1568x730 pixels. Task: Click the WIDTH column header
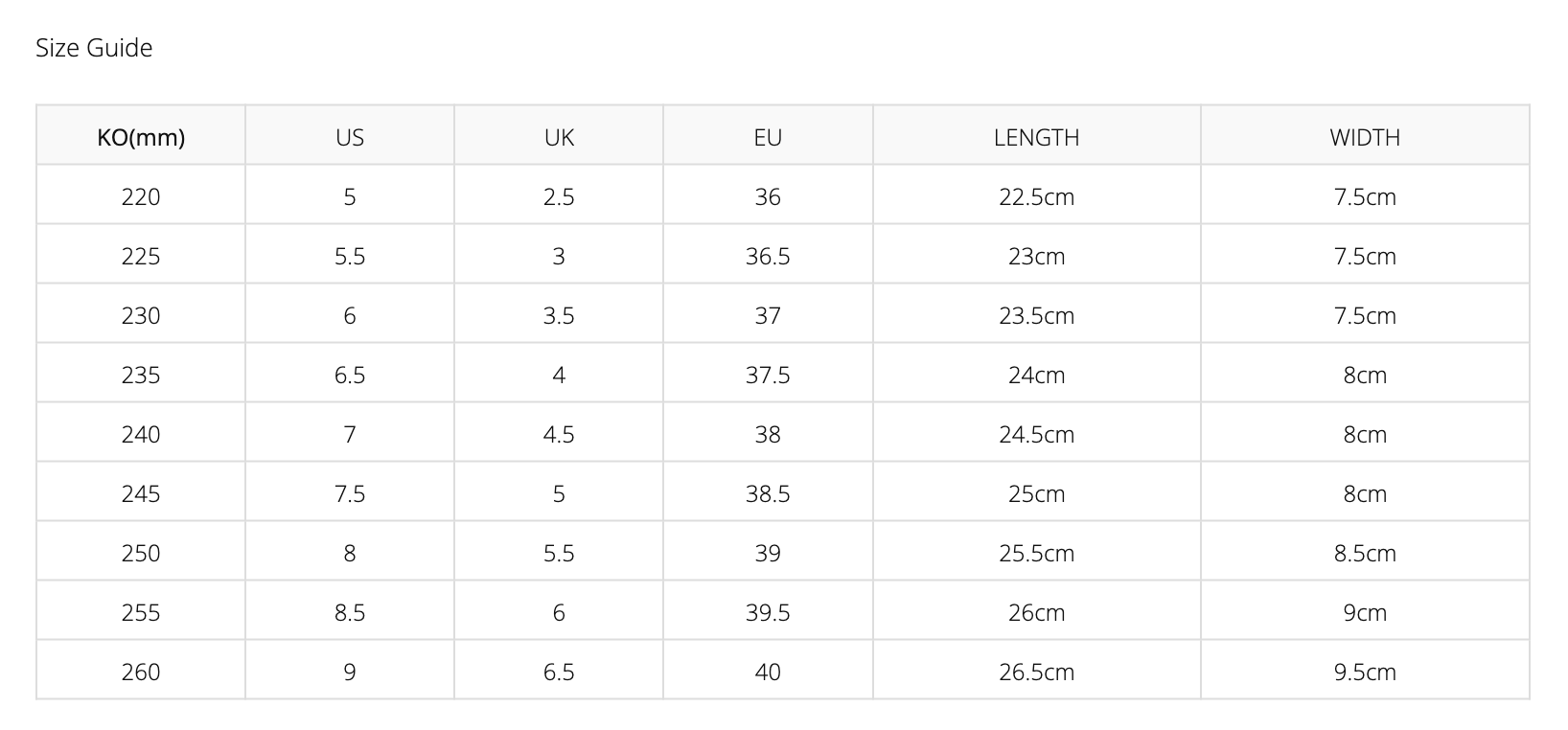pos(1365,137)
